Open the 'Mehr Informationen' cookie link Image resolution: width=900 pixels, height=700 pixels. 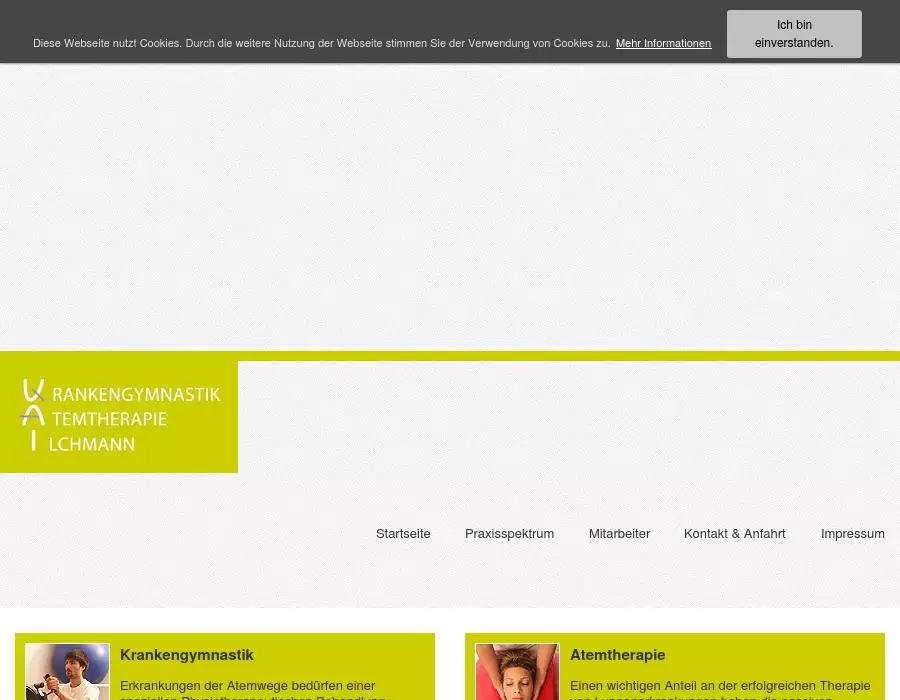(663, 44)
